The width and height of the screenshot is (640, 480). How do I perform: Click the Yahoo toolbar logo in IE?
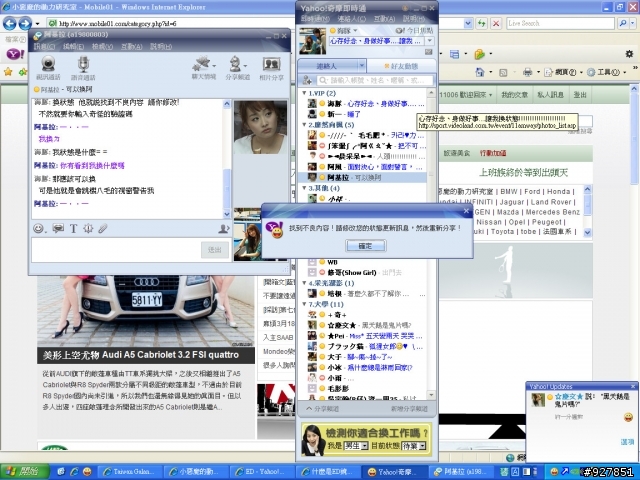(x=16, y=54)
